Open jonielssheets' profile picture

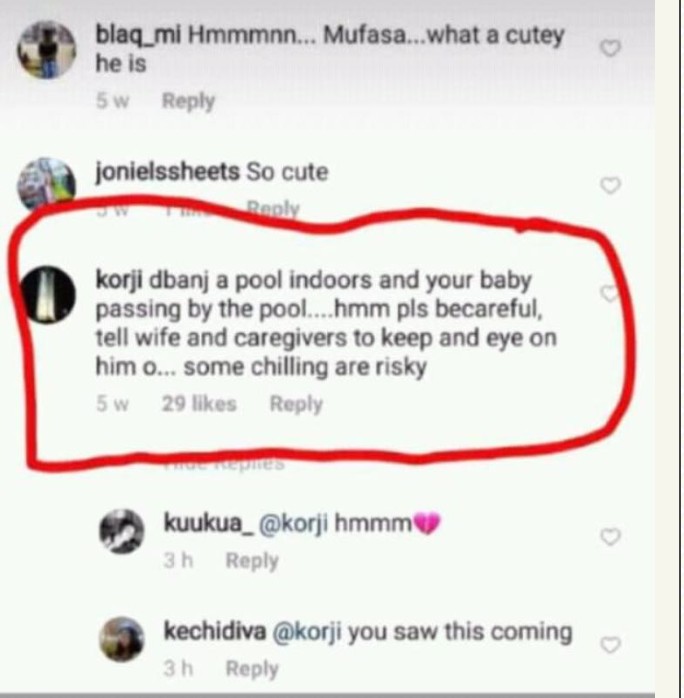[46, 183]
